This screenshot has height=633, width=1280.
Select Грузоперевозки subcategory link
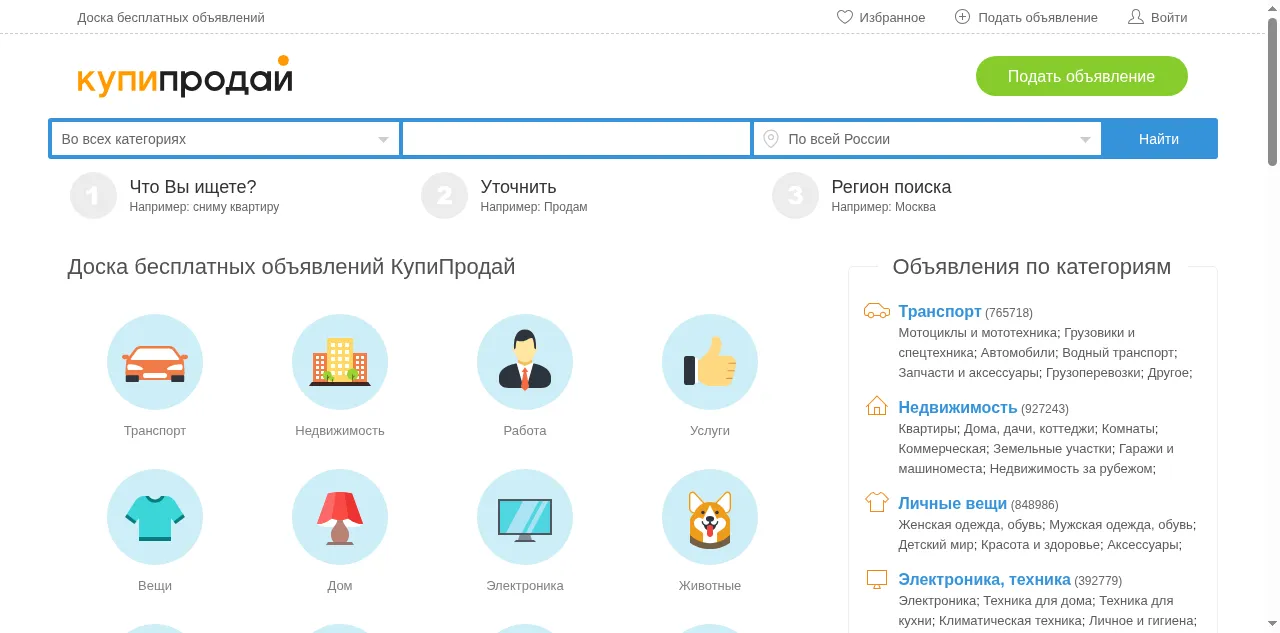pos(1093,372)
